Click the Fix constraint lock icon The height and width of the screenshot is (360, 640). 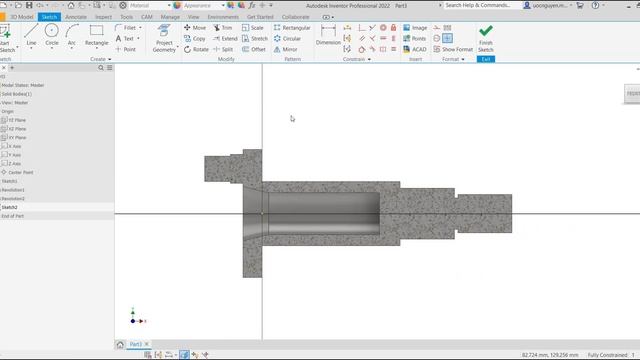pyautogui.click(x=393, y=27)
